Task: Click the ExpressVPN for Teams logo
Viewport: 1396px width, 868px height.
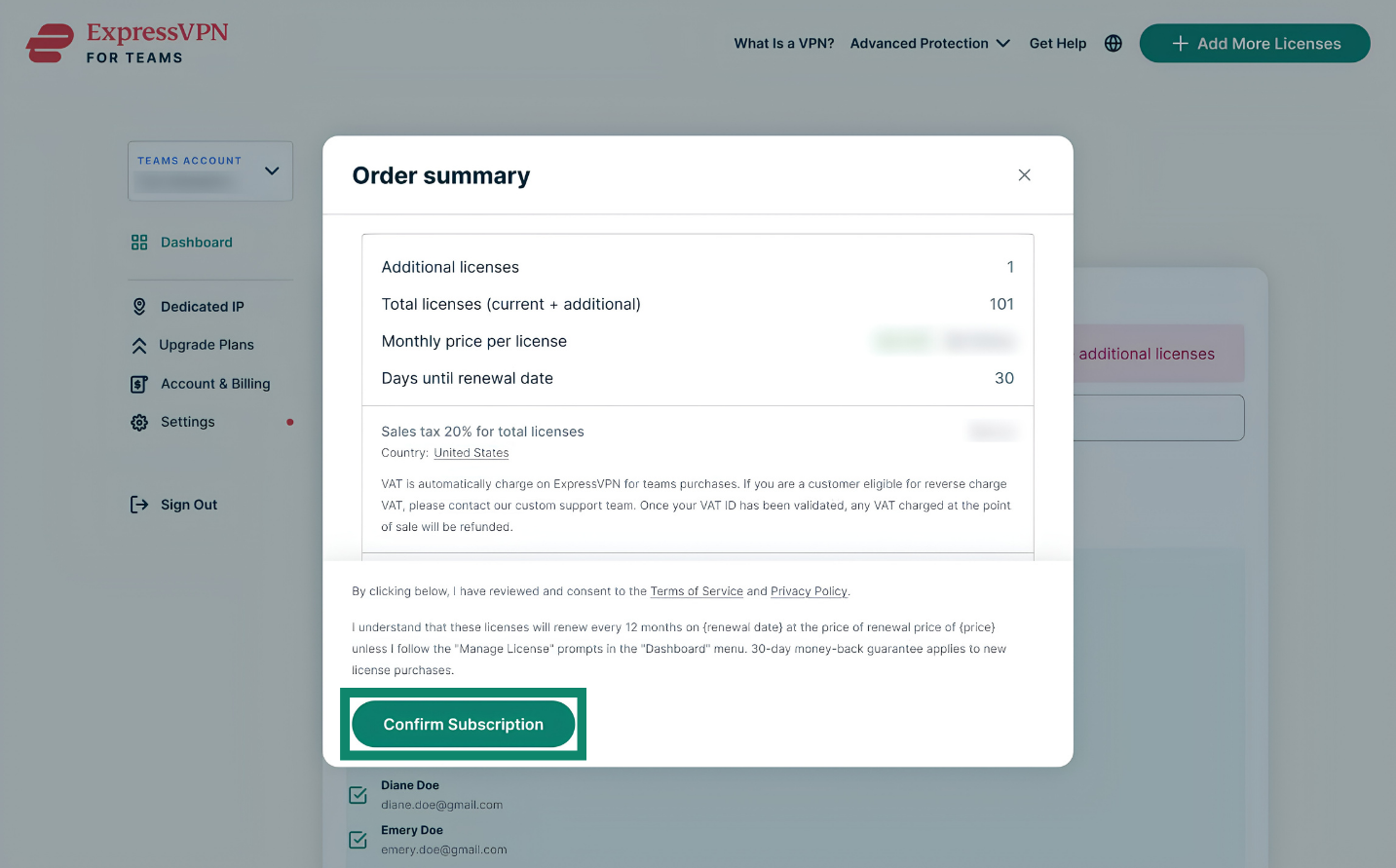Action: click(x=128, y=43)
